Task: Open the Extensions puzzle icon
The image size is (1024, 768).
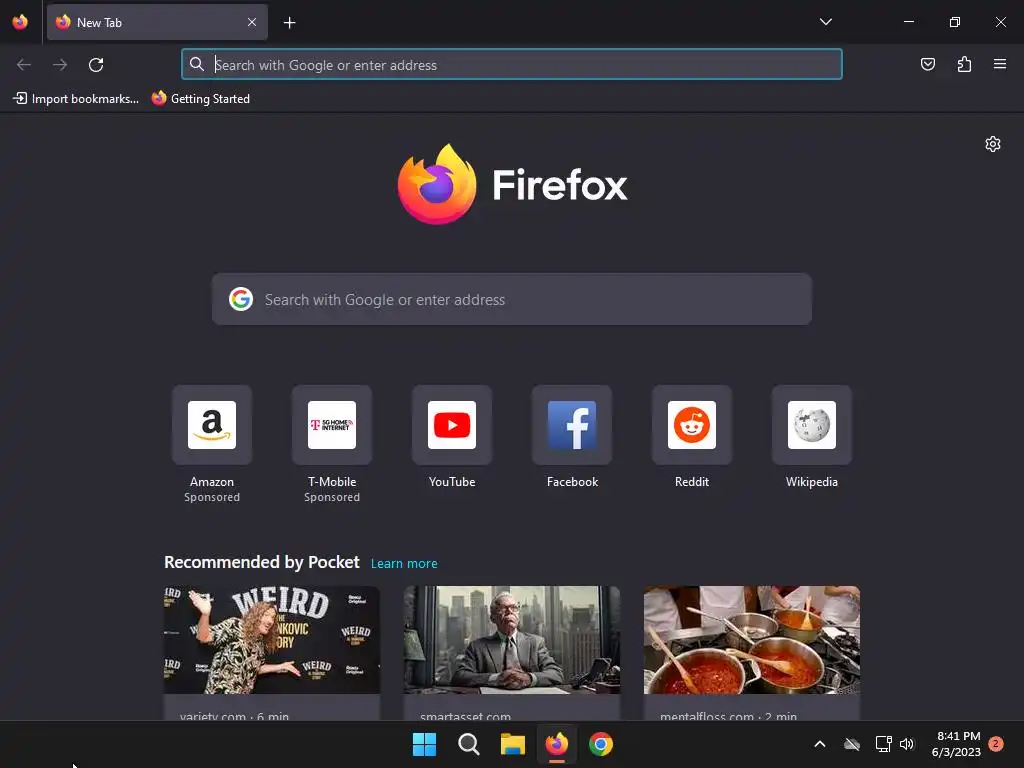Action: (x=964, y=64)
